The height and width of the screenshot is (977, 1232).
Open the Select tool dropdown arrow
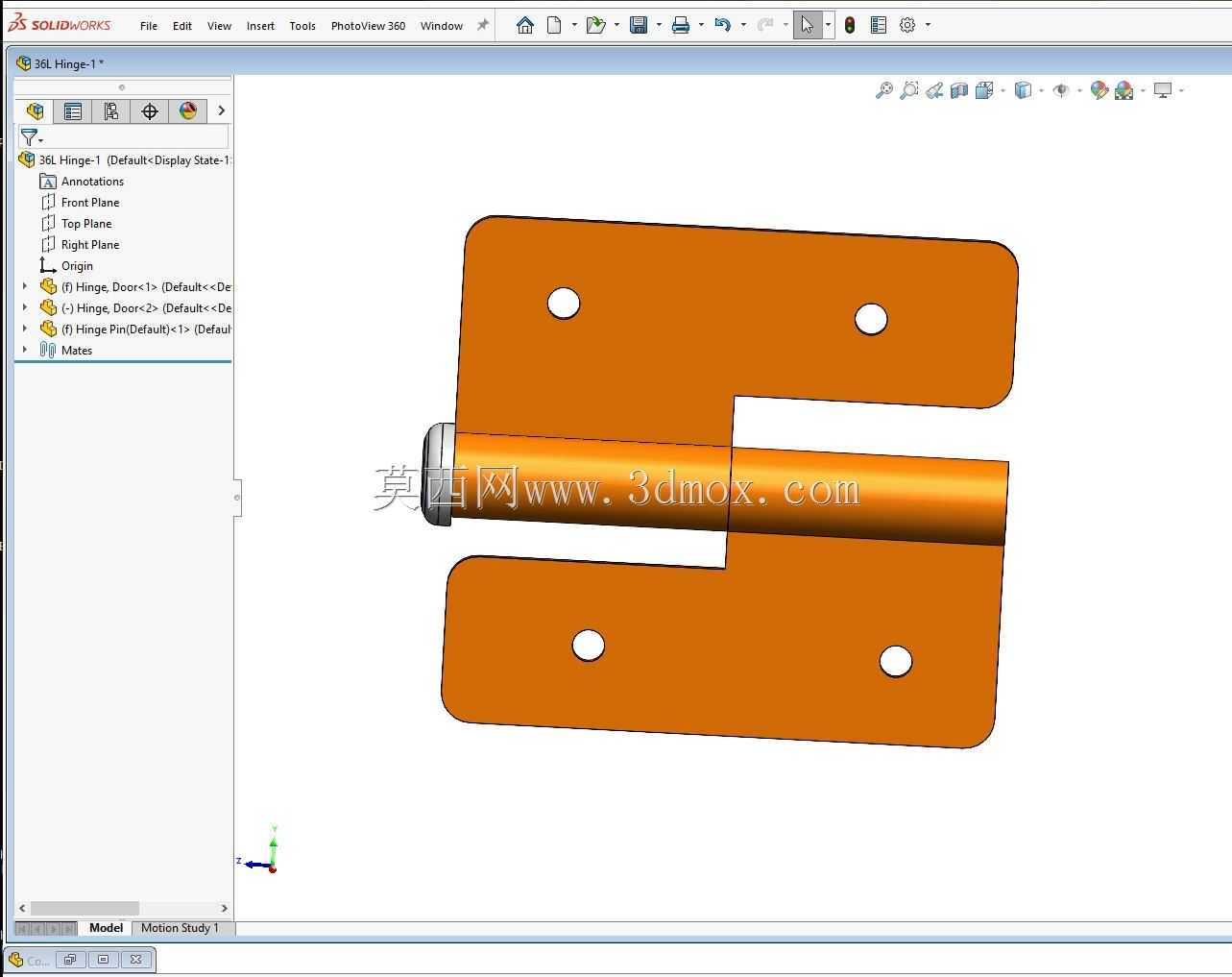tap(828, 25)
